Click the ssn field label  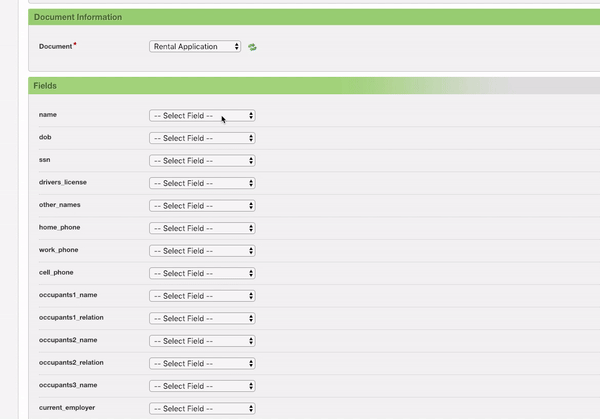pos(44,160)
